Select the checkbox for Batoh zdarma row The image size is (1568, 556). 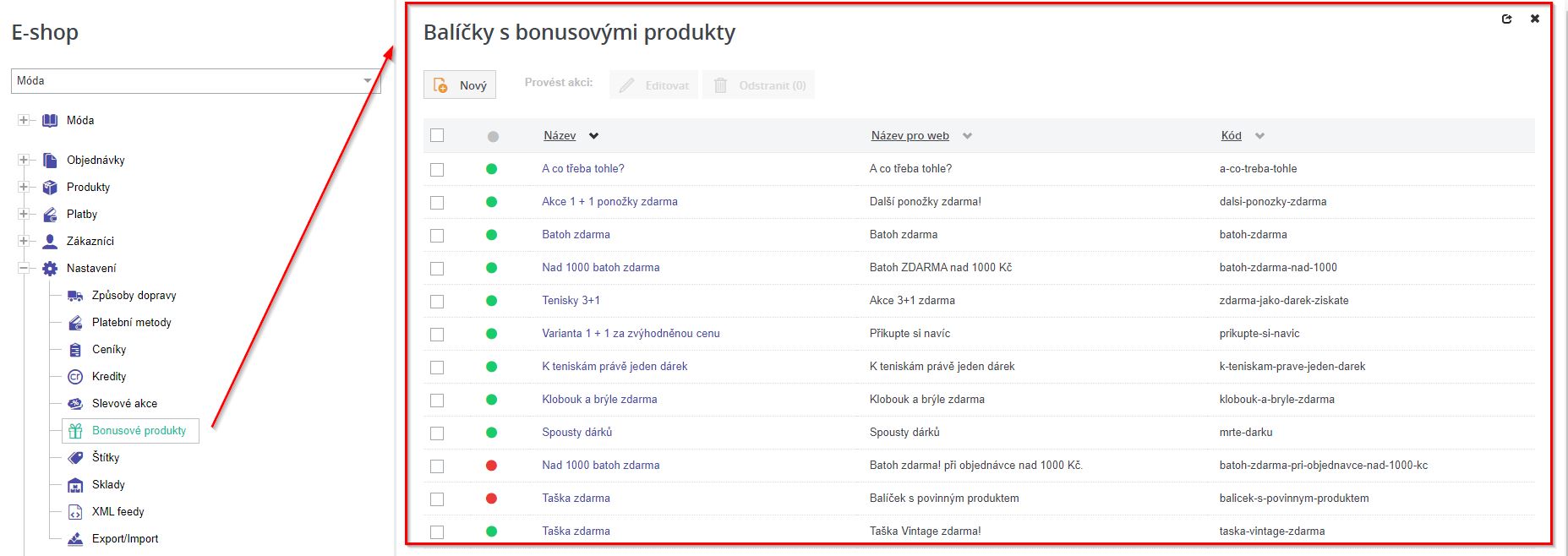tap(437, 235)
